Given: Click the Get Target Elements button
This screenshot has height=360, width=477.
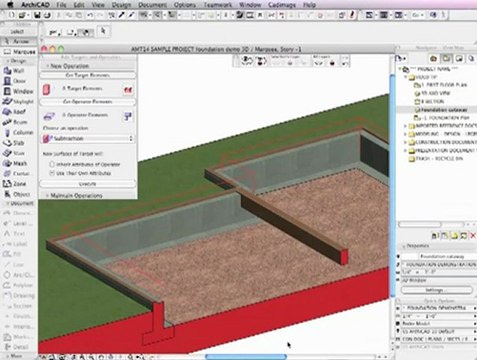Looking at the screenshot, I should tap(88, 75).
